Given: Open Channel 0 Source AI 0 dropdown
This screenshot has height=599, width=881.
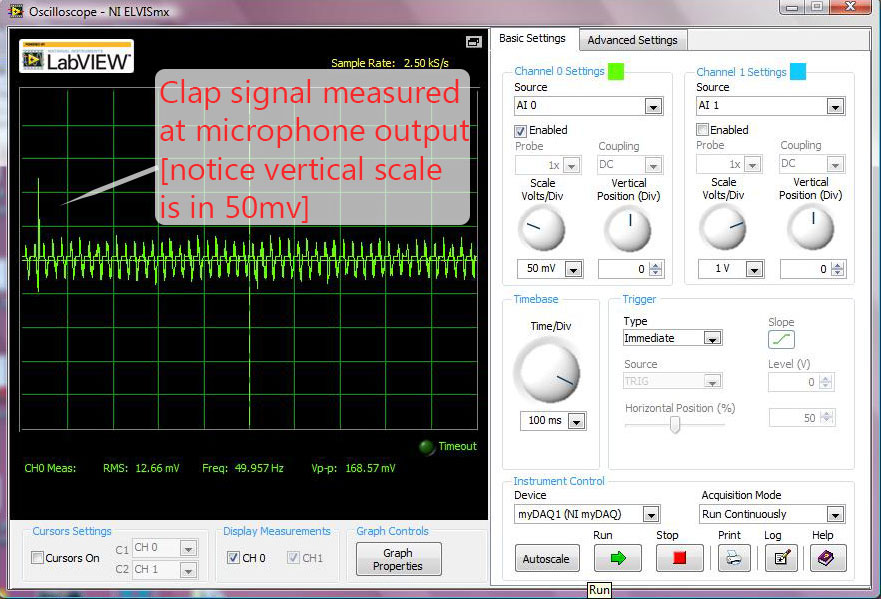Looking at the screenshot, I should tap(653, 106).
